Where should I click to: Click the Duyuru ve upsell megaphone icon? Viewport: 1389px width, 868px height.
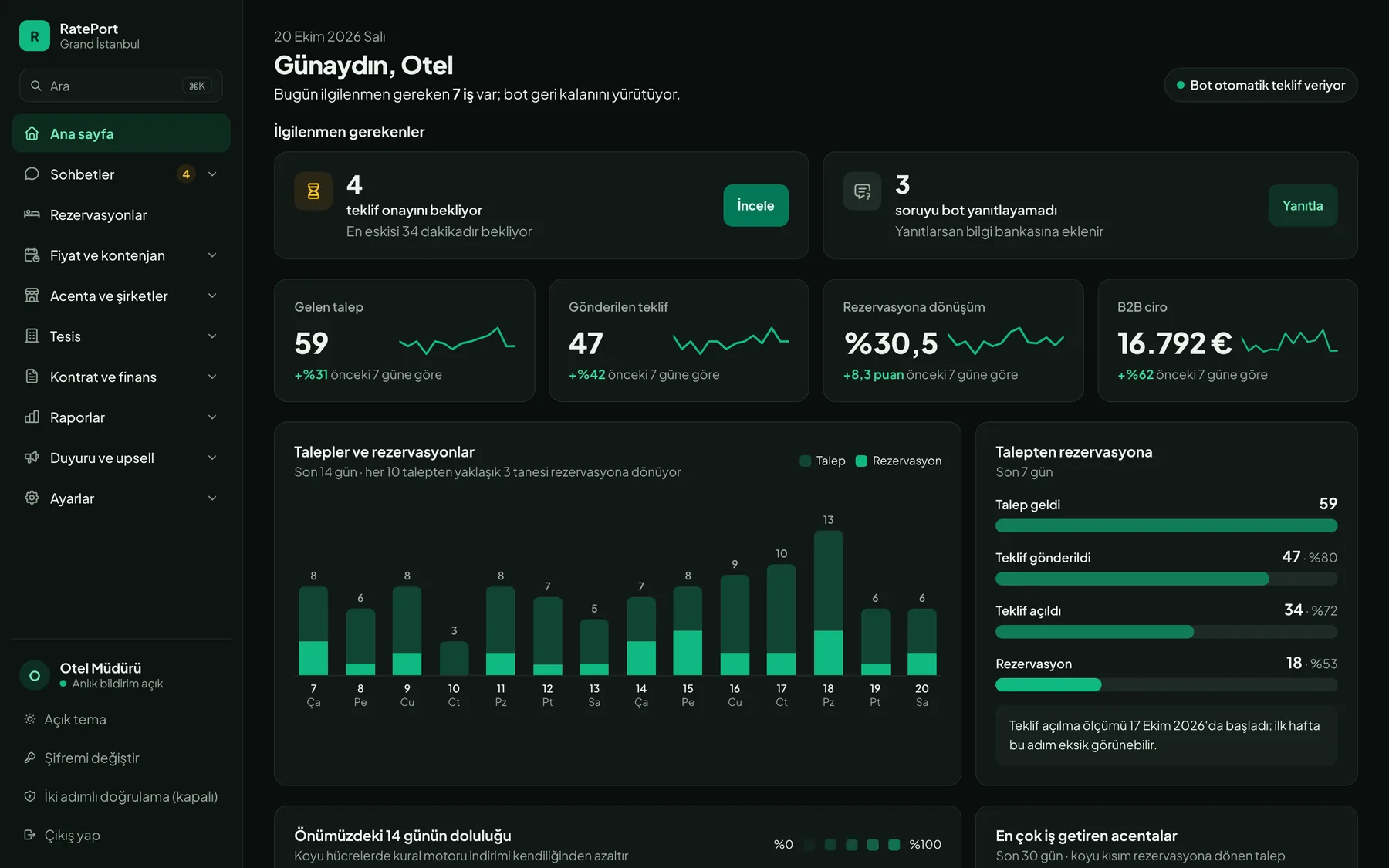click(x=32, y=458)
